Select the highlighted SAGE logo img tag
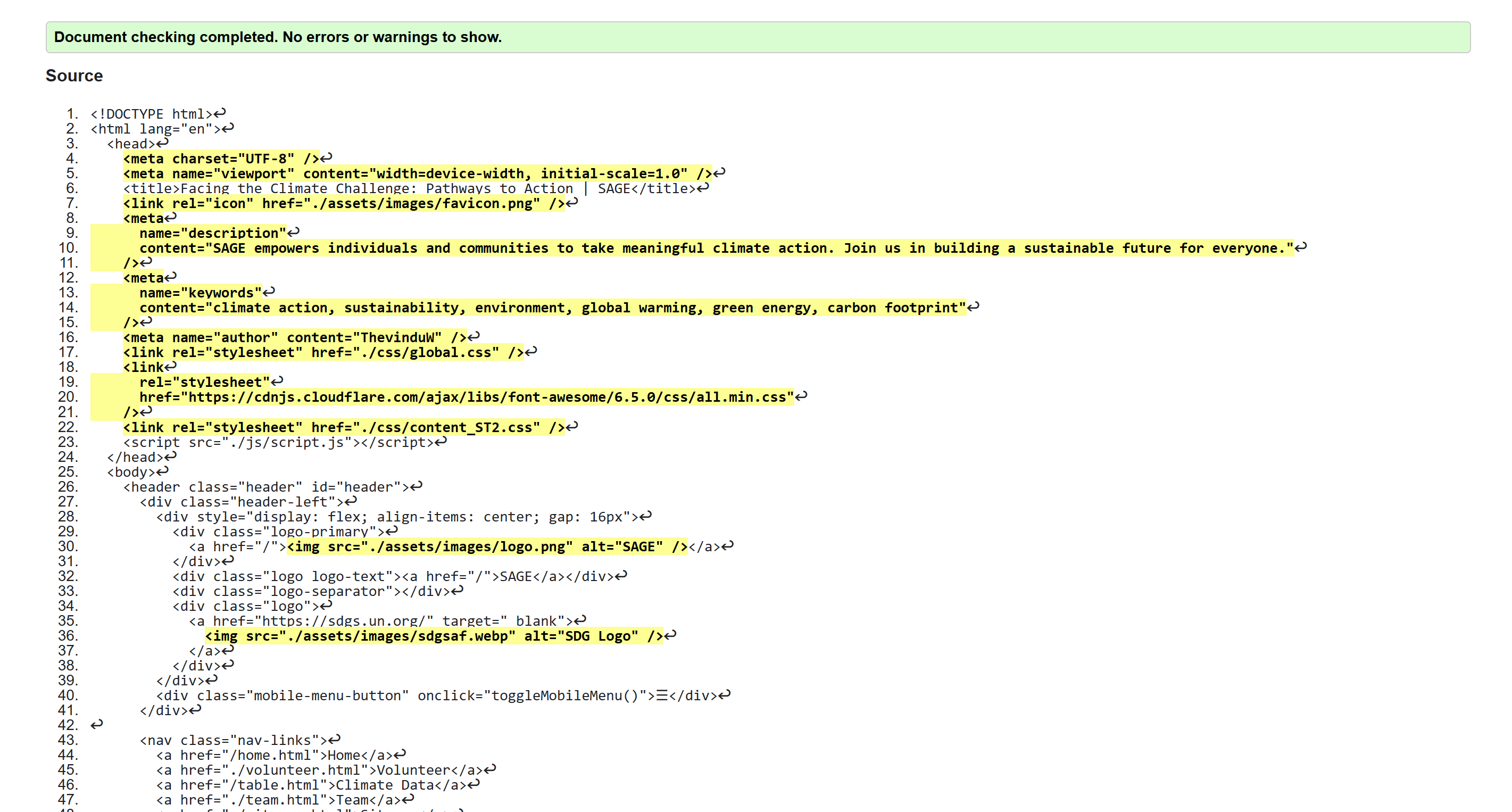 tap(486, 546)
